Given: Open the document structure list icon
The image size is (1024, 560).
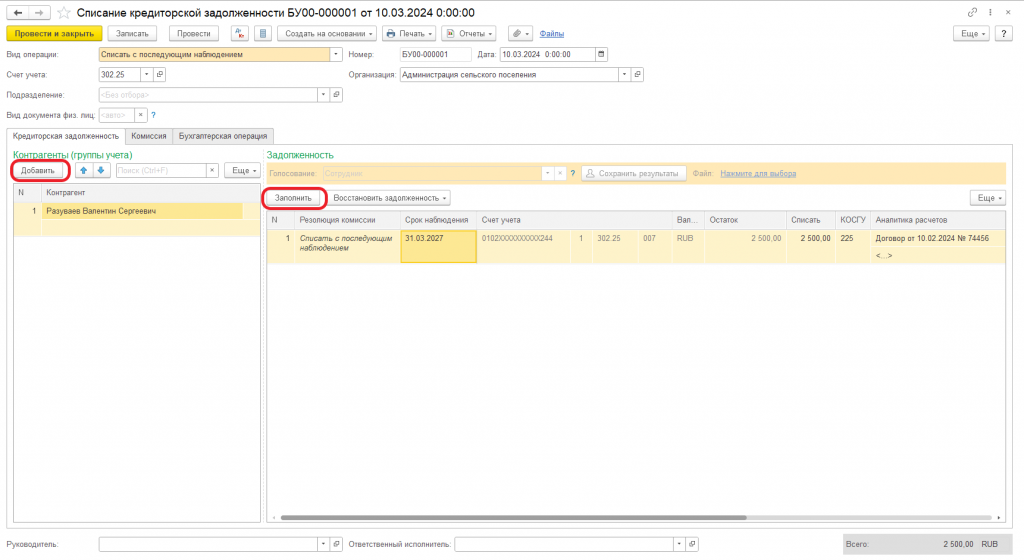Looking at the screenshot, I should (x=263, y=33).
